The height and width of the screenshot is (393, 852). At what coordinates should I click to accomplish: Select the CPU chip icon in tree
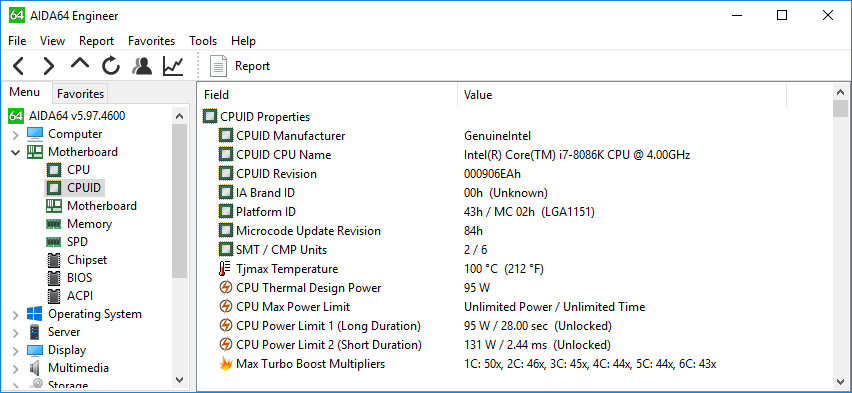click(53, 170)
